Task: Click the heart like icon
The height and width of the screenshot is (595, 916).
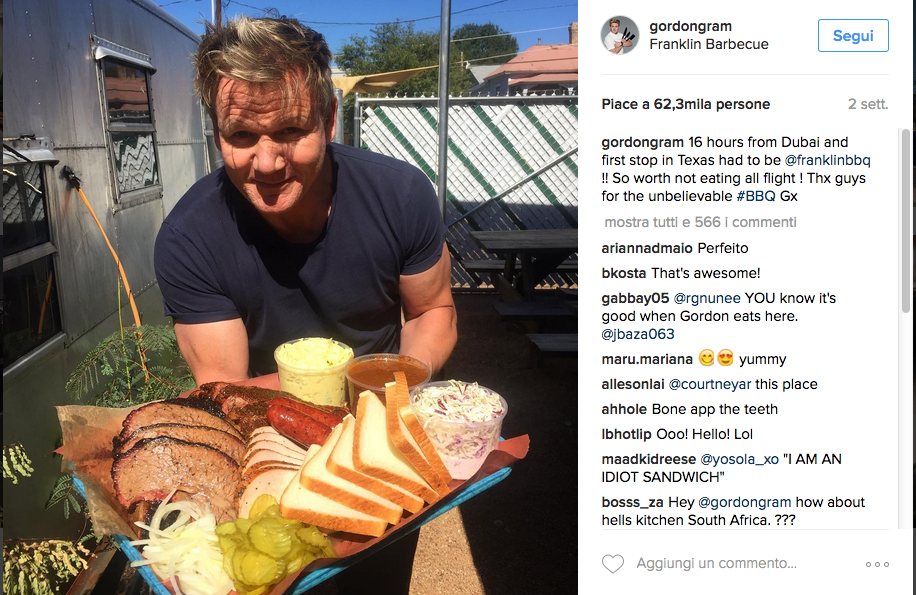Action: pos(613,563)
